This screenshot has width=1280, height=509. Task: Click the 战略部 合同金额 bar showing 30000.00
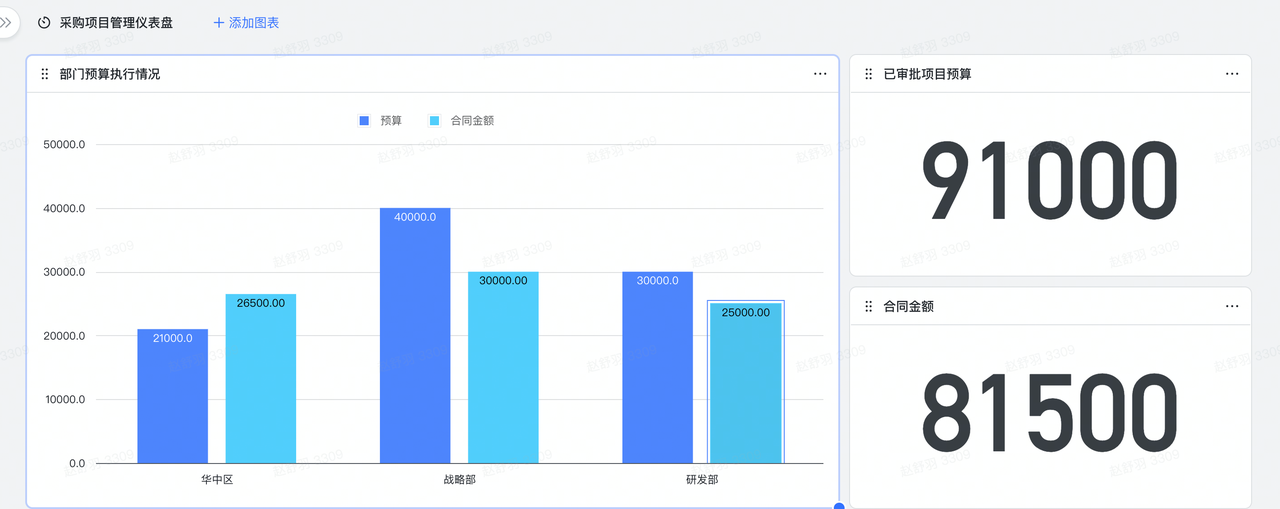[x=503, y=368]
